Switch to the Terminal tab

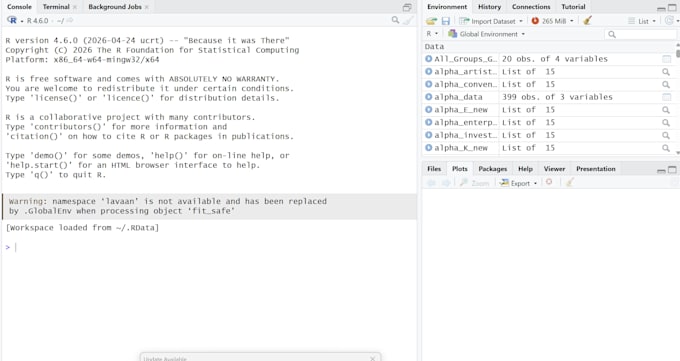click(x=56, y=7)
